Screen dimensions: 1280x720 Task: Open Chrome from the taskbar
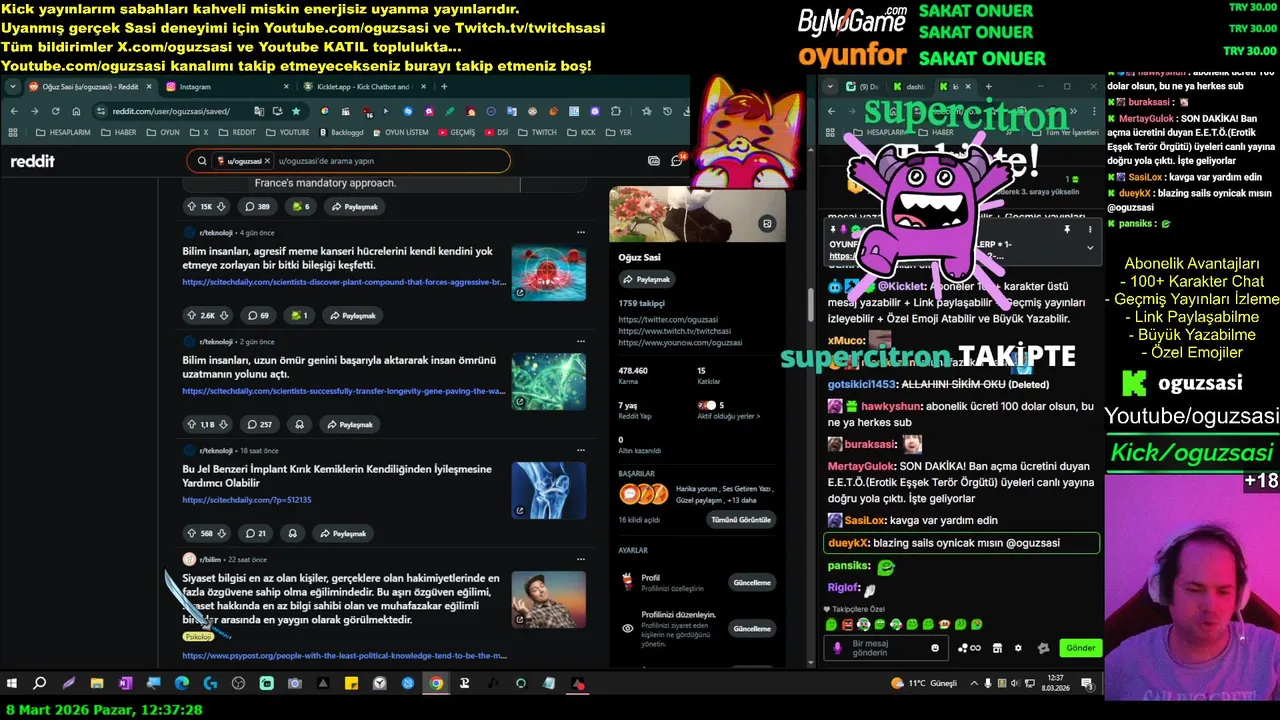436,684
